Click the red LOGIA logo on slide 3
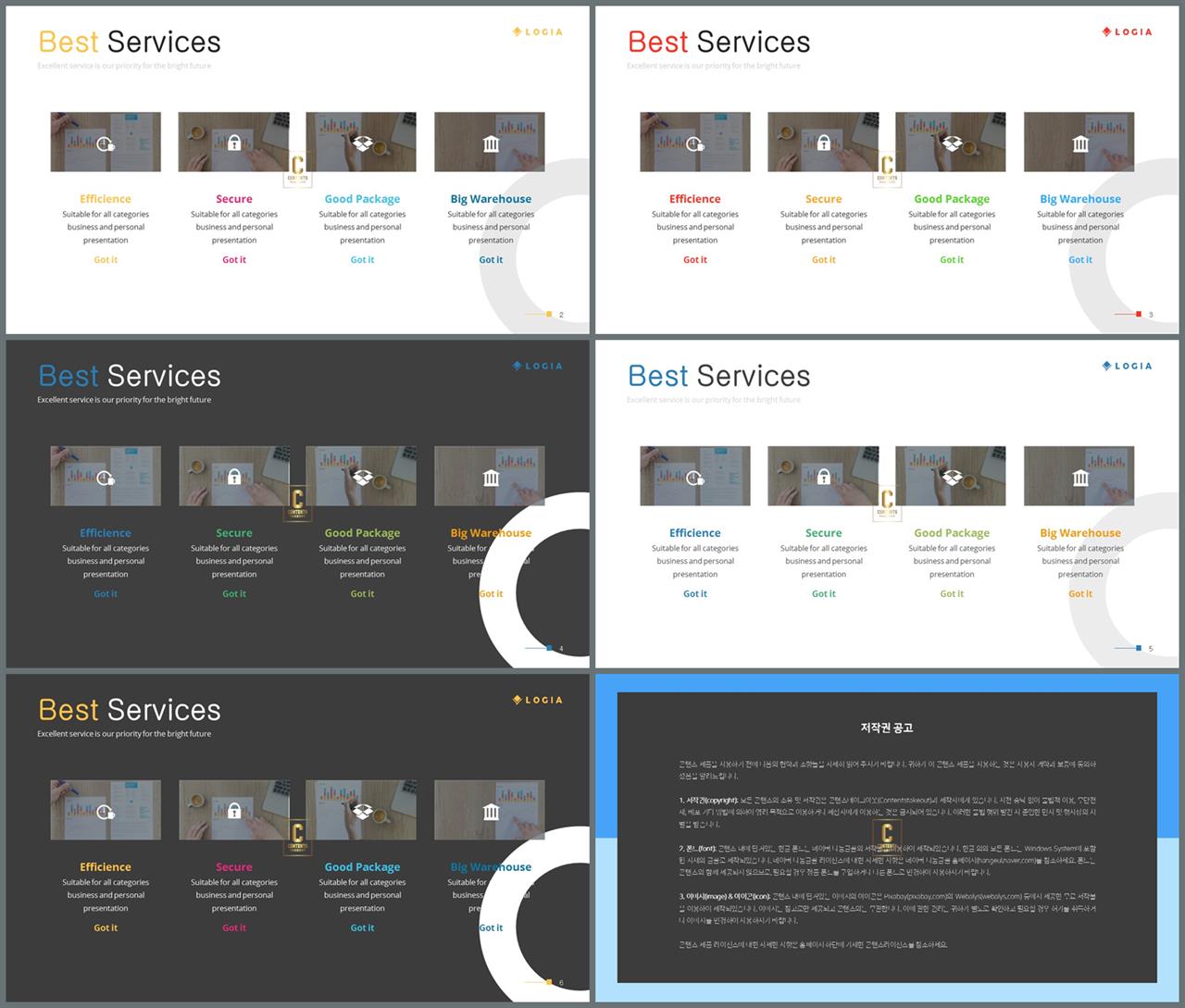The height and width of the screenshot is (1008, 1185). [1127, 31]
